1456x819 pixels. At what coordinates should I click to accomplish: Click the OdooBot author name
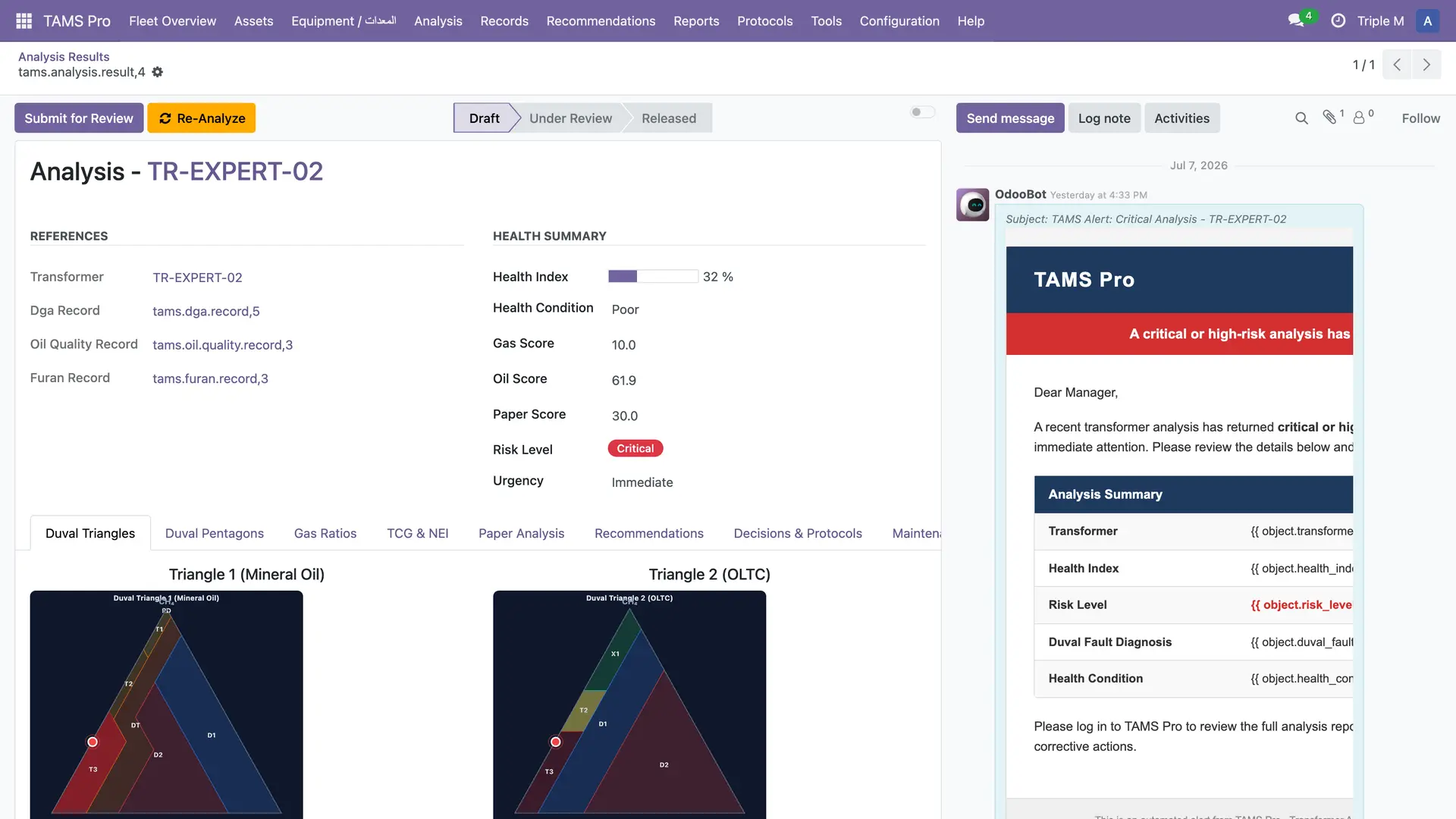(1020, 194)
